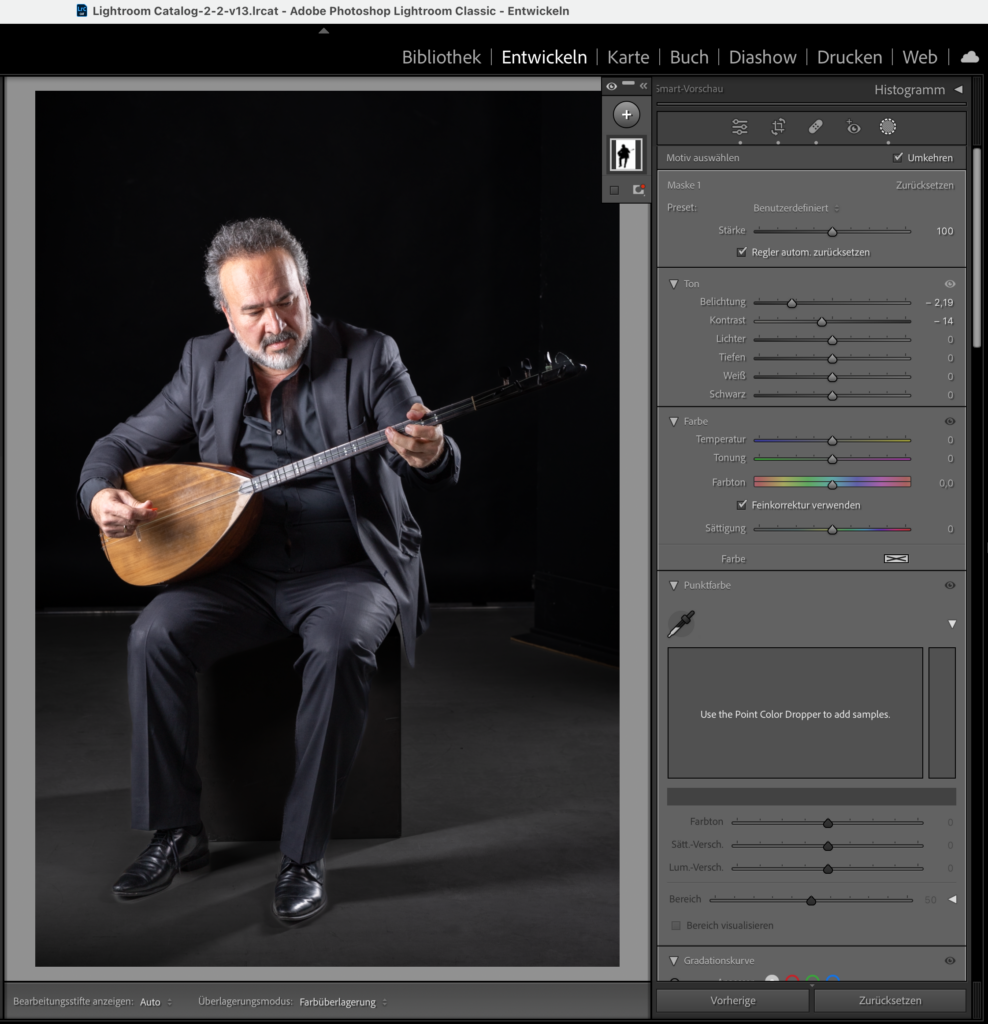
Task: Reset Maske 1 with Zurücksetzen link
Action: coord(925,185)
